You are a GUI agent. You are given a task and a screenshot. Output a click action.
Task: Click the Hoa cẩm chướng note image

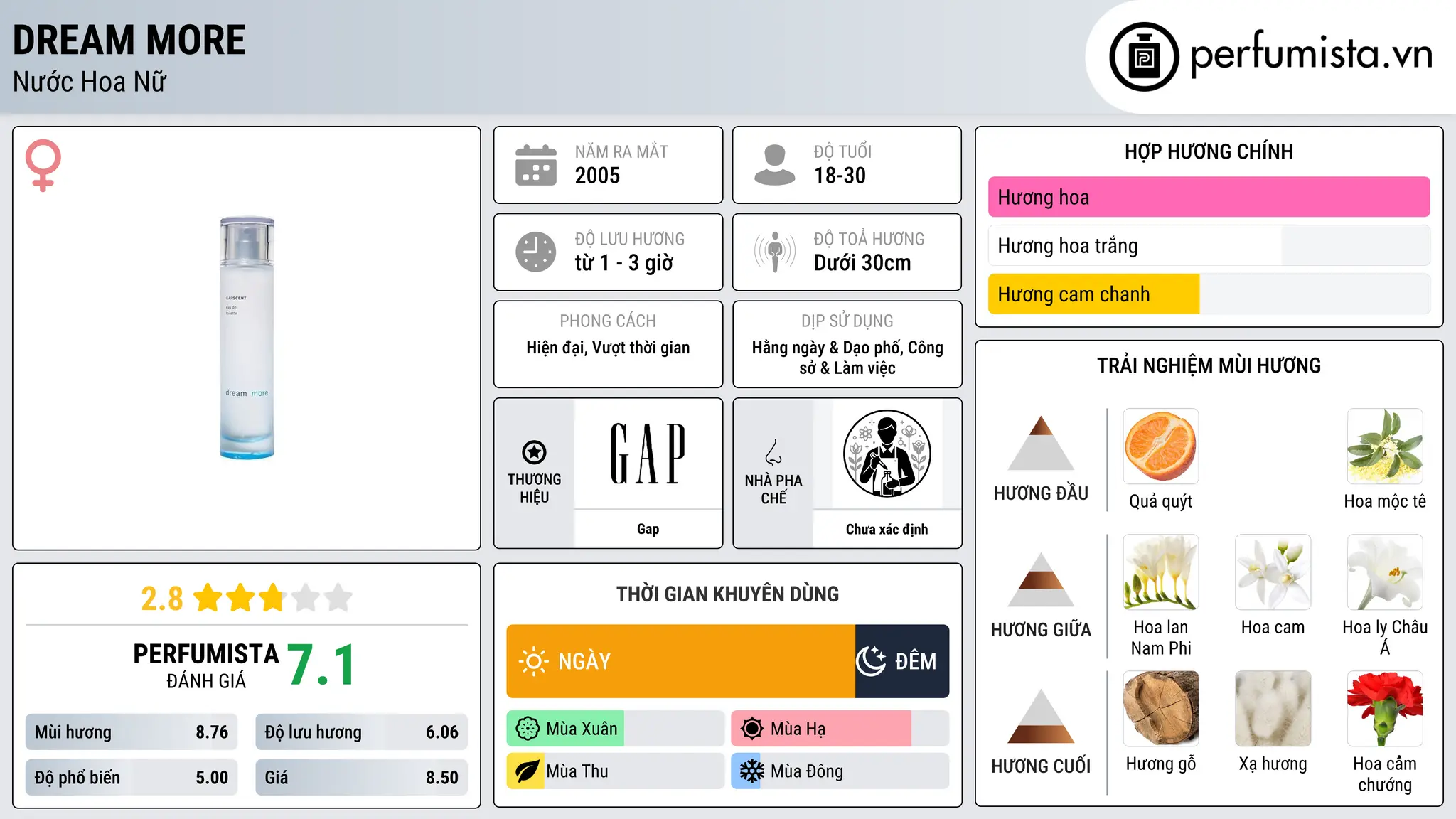1385,709
